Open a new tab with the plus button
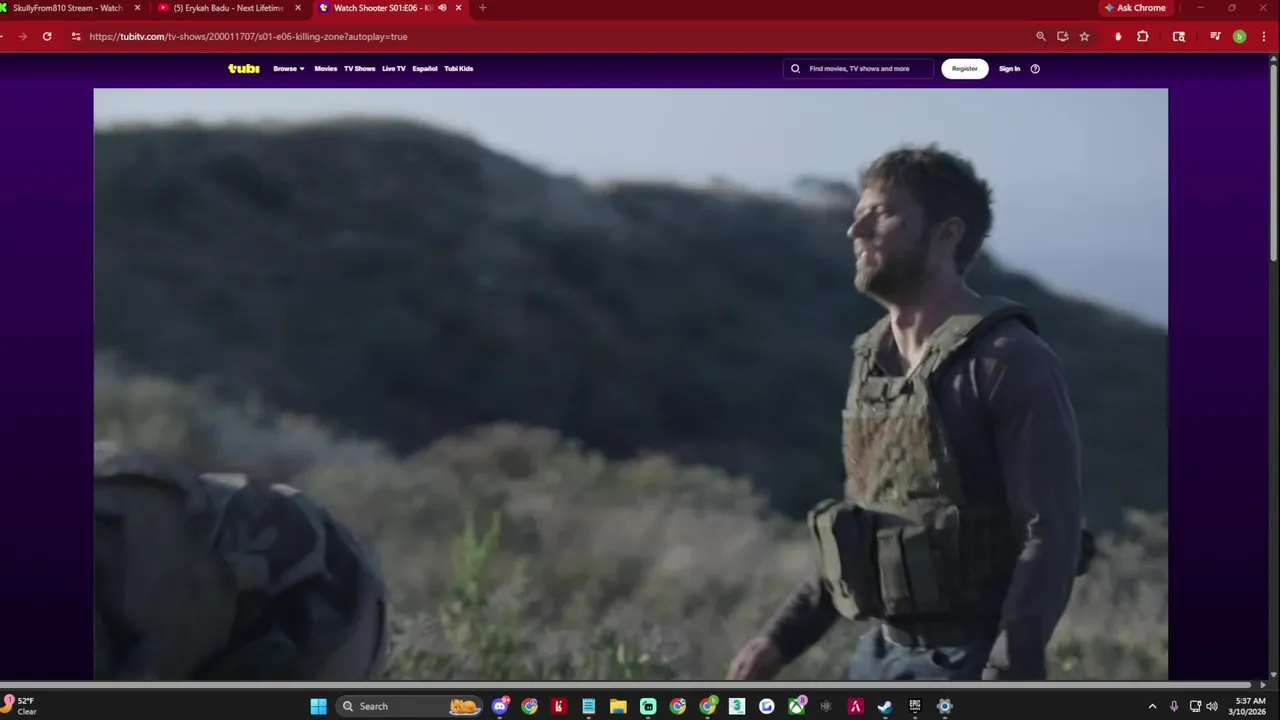The width and height of the screenshot is (1280, 720). (482, 8)
